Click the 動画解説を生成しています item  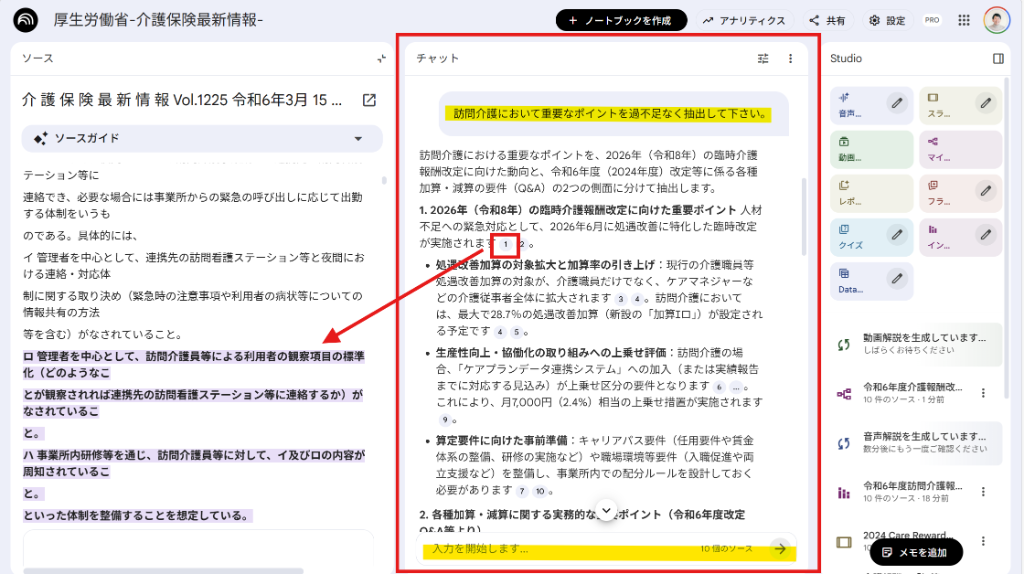click(916, 343)
